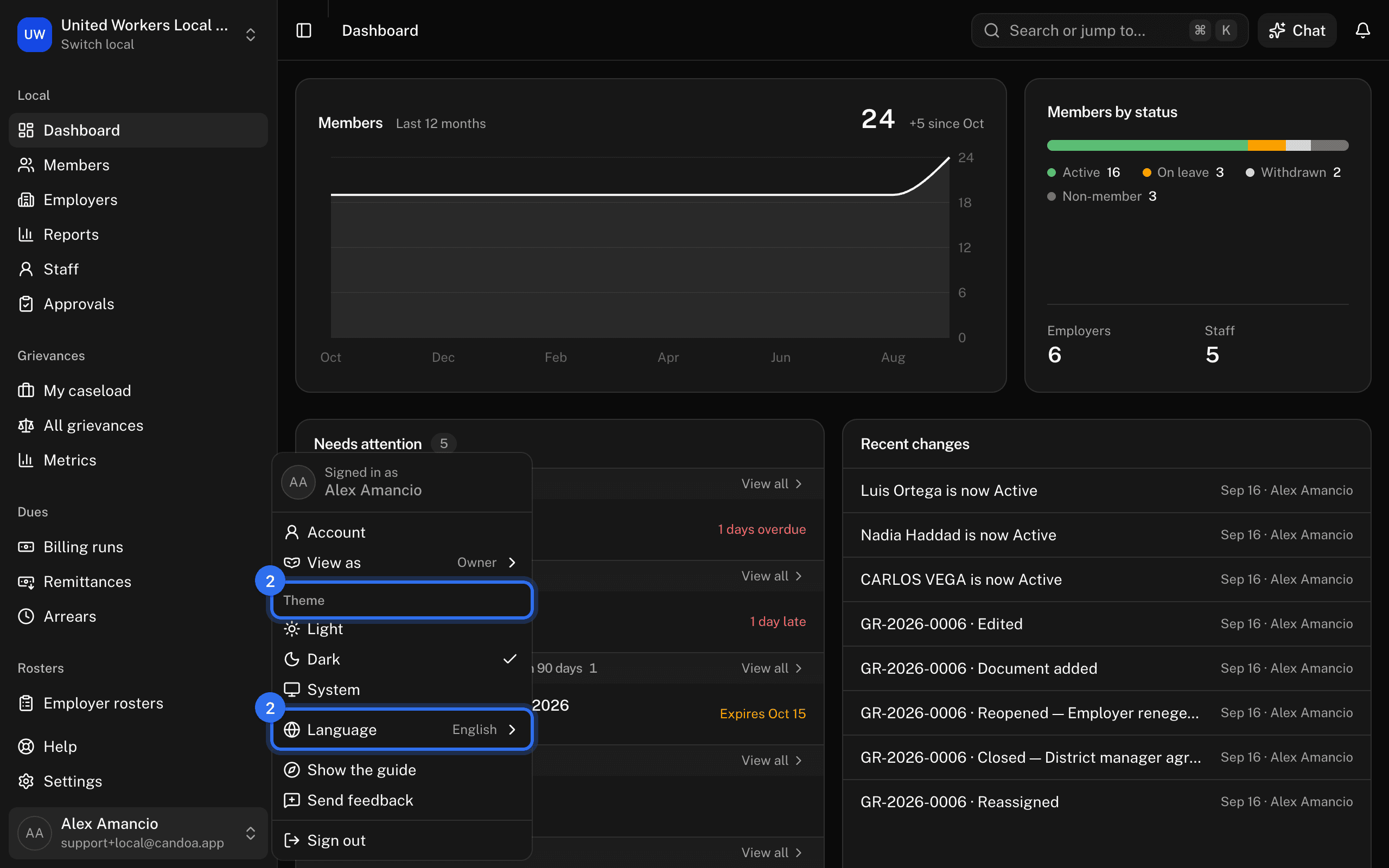
Task: Click View all above 1 day late
Action: coord(772,576)
